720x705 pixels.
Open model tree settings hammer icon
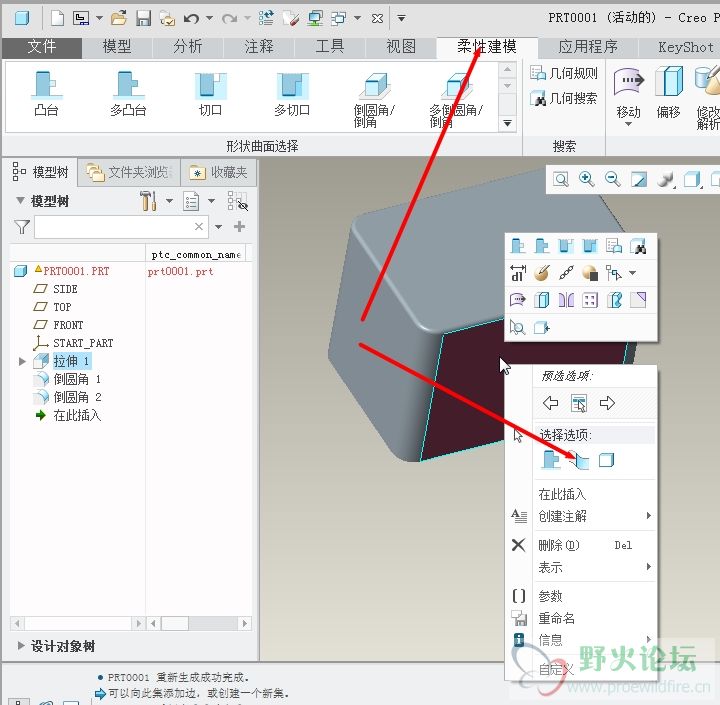[148, 201]
